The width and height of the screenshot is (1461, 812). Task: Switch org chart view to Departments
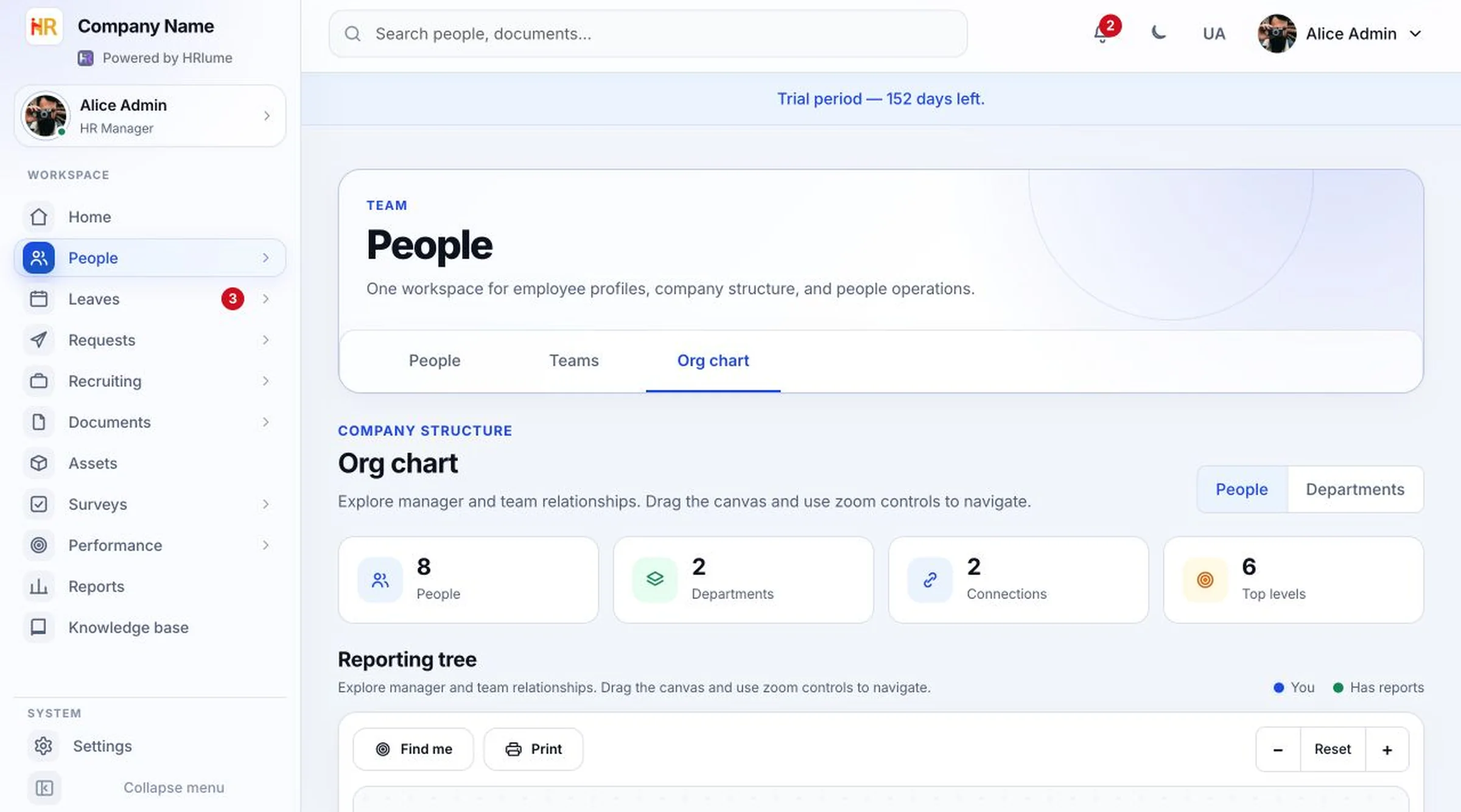[x=1355, y=489]
